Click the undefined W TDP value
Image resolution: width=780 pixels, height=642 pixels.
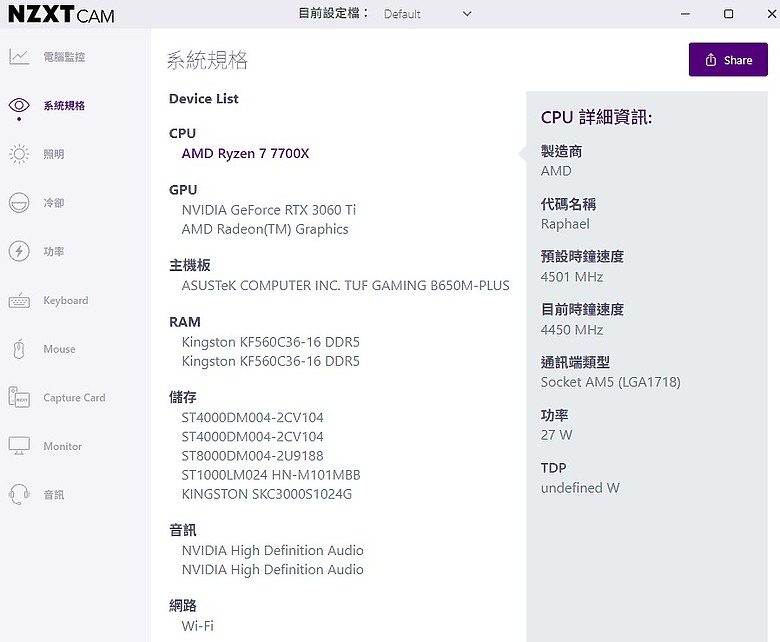coord(580,488)
